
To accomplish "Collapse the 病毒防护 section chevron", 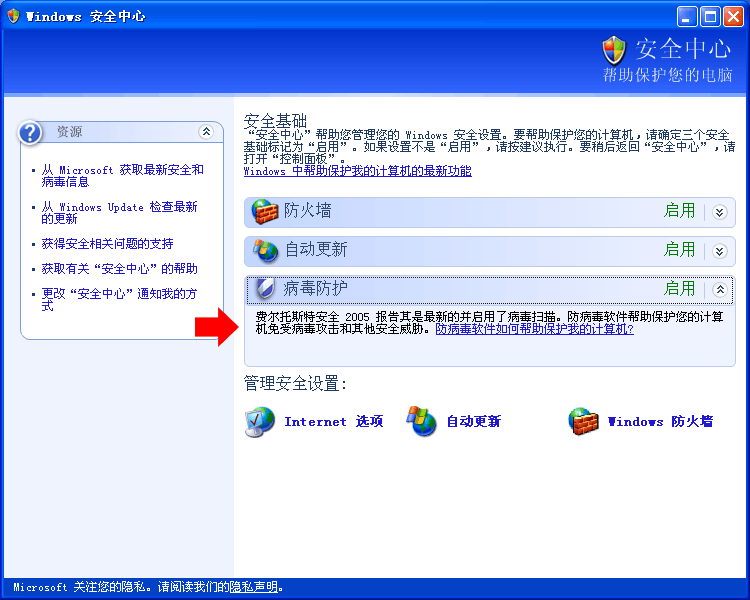I will (x=719, y=289).
